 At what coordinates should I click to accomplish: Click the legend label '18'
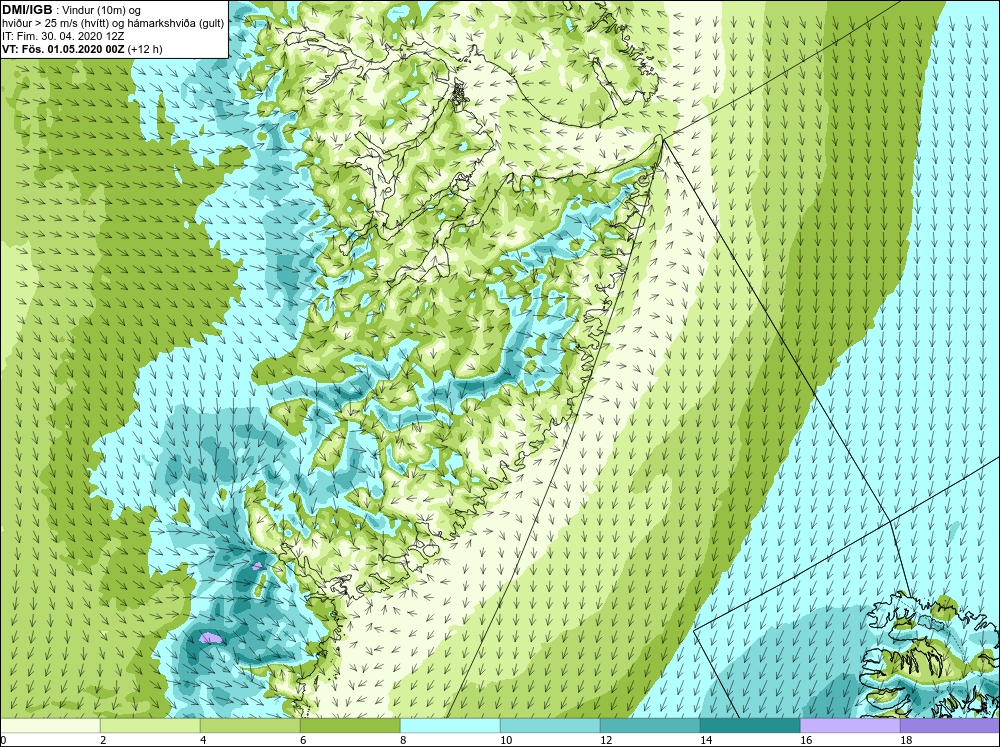pyautogui.click(x=906, y=740)
